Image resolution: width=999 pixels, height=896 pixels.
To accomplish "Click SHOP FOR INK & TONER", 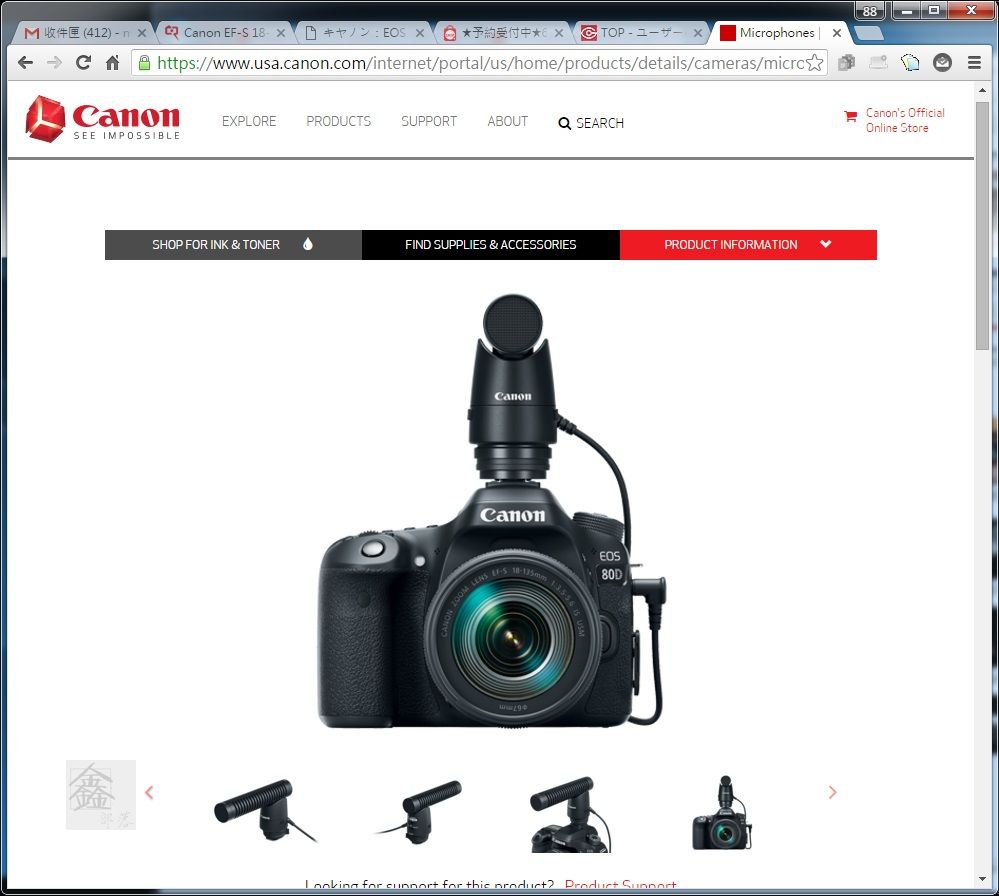I will coord(233,245).
